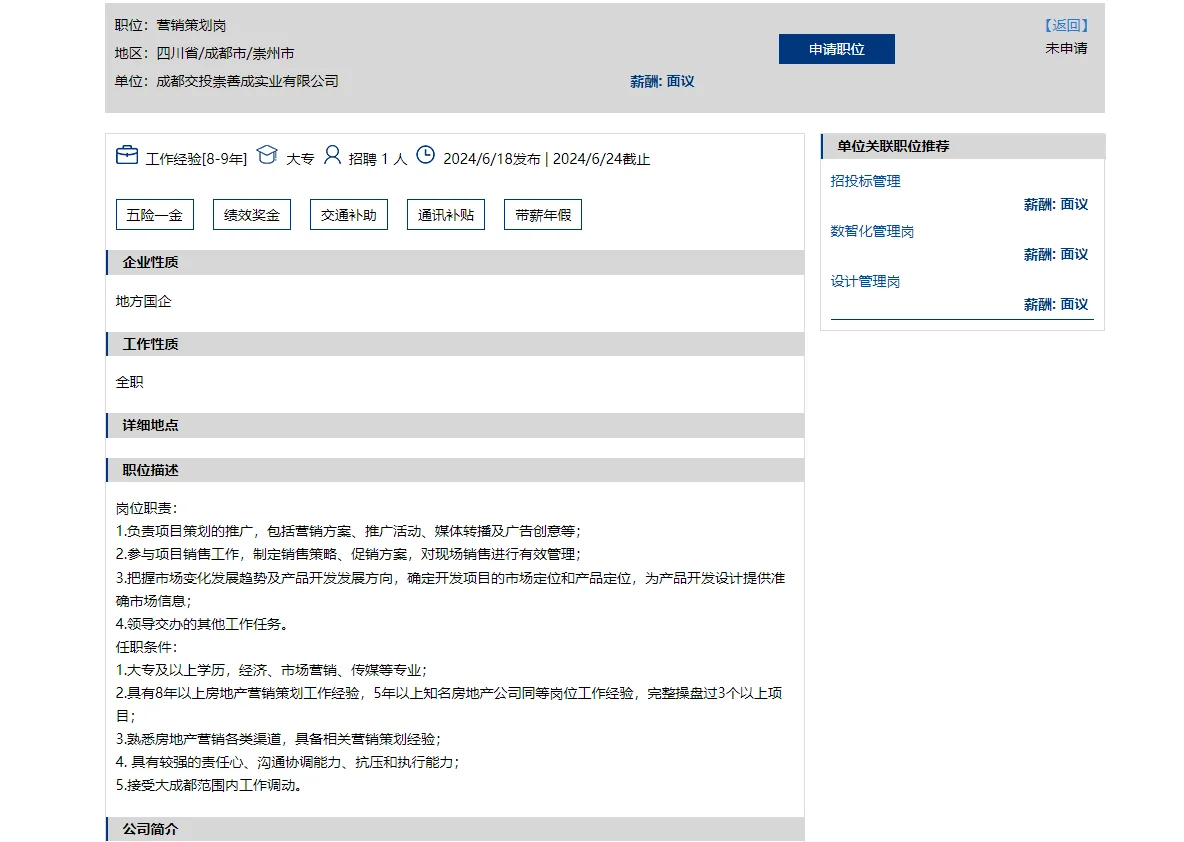Open the 【返回】 link
This screenshot has height=842, width=1184.
(x=1063, y=25)
